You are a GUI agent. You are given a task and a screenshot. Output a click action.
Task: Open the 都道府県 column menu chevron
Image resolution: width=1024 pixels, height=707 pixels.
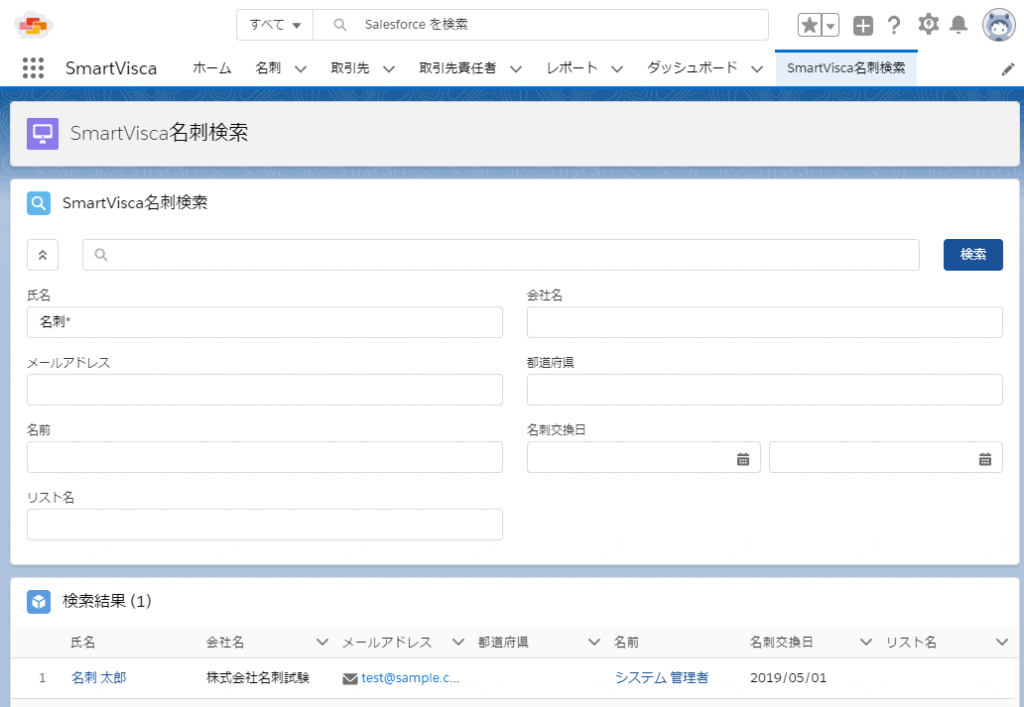click(x=594, y=642)
